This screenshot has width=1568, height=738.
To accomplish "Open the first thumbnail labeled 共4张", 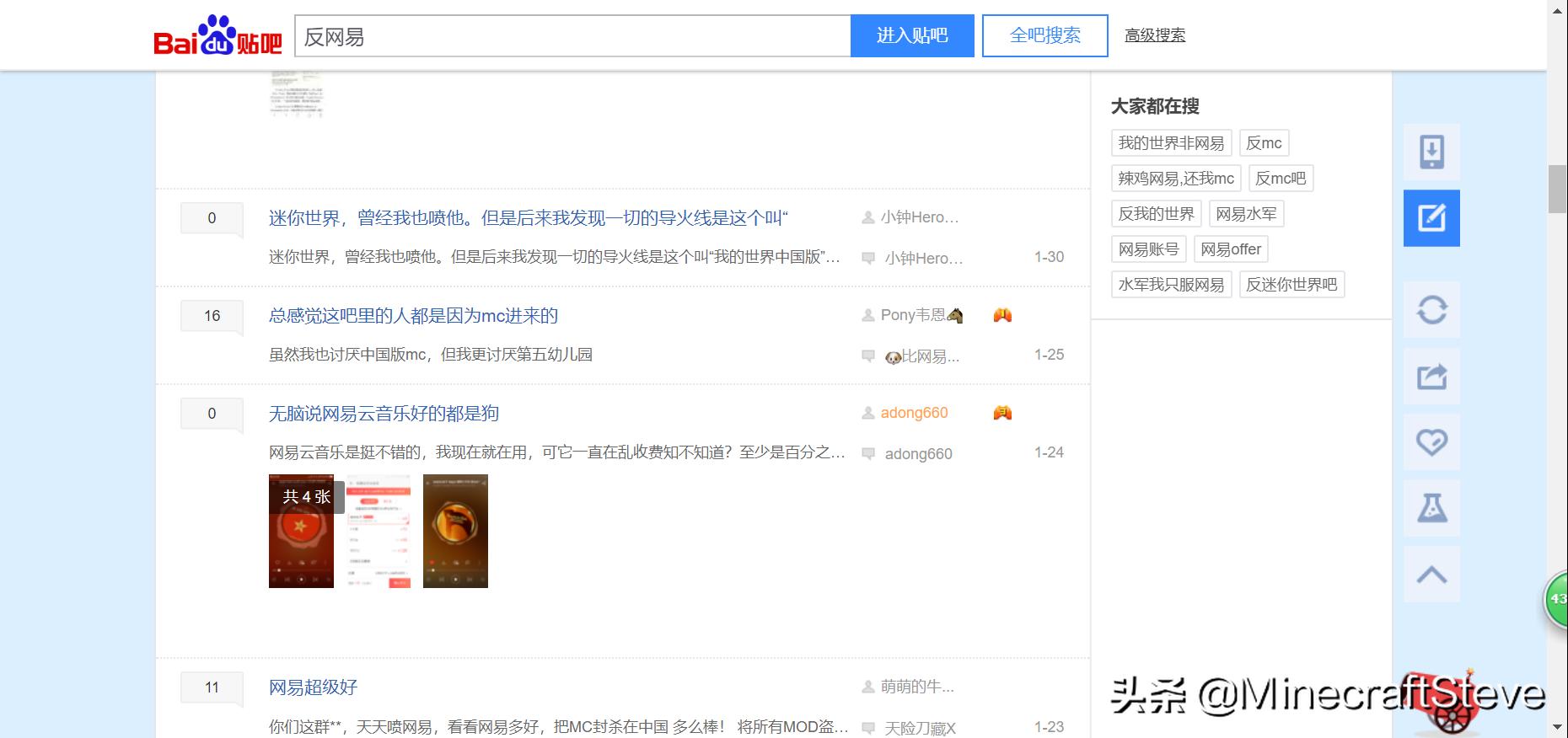I will [301, 531].
